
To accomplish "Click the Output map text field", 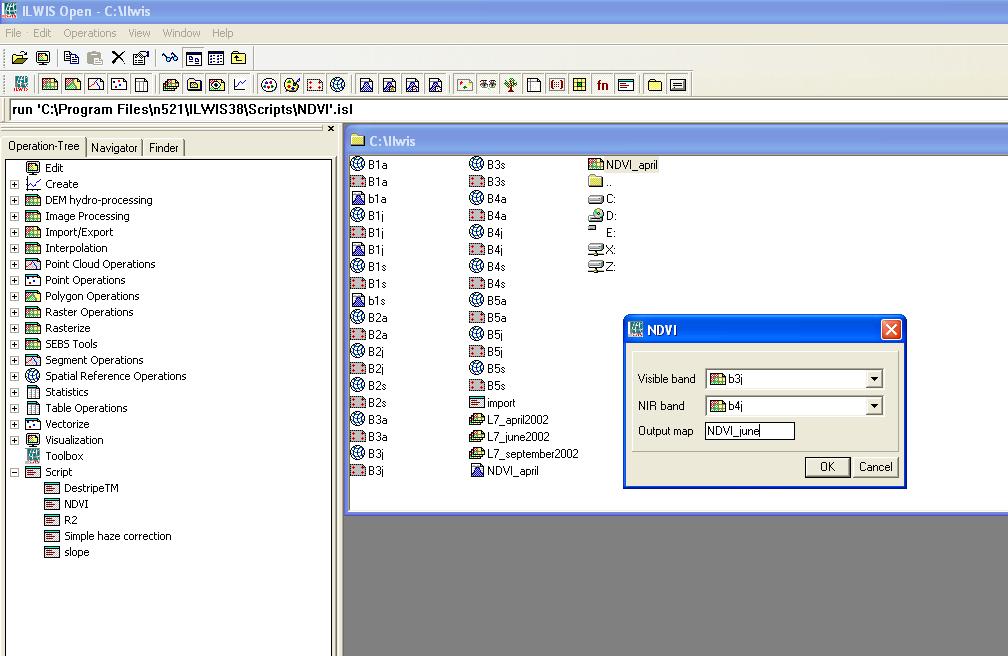I will coord(749,431).
